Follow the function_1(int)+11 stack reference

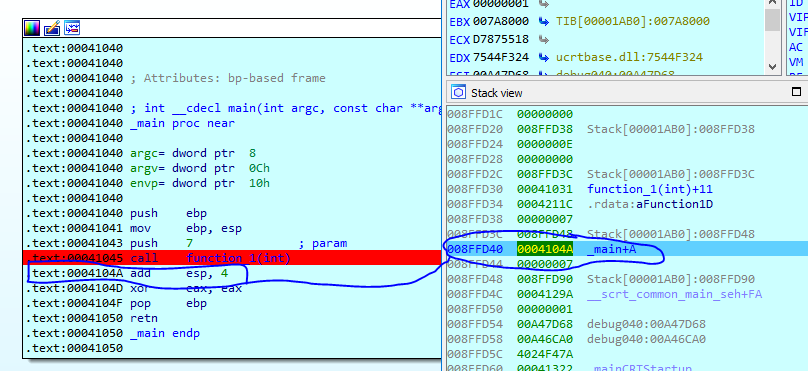coord(650,189)
